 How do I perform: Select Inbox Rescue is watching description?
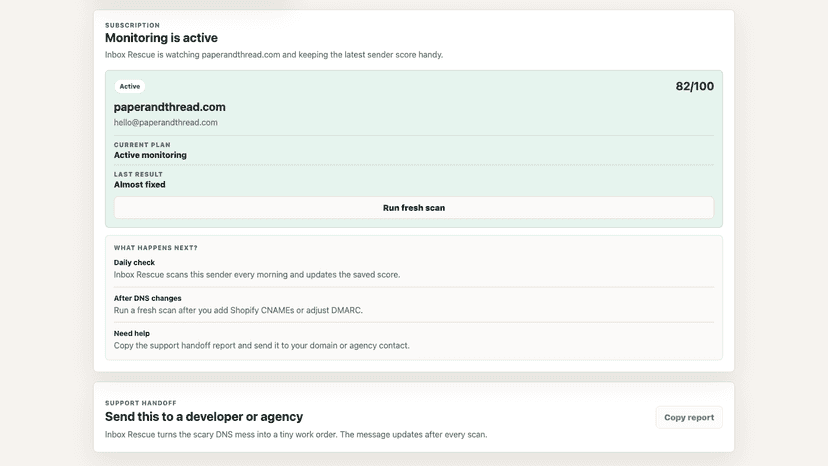click(x=274, y=55)
